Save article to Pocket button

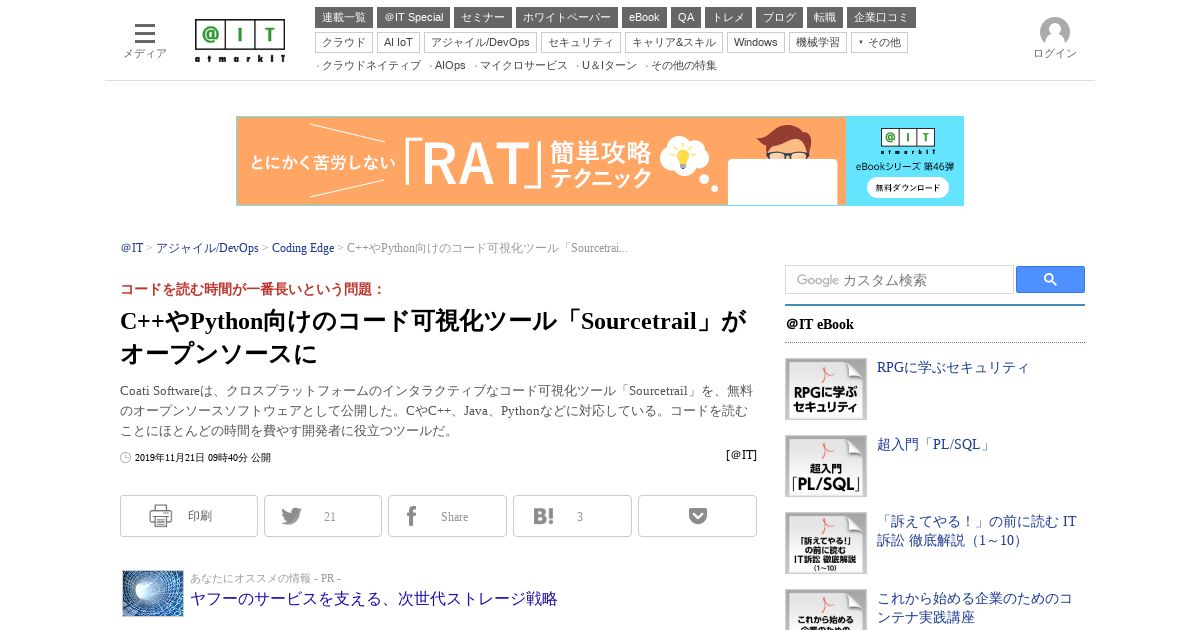(697, 516)
